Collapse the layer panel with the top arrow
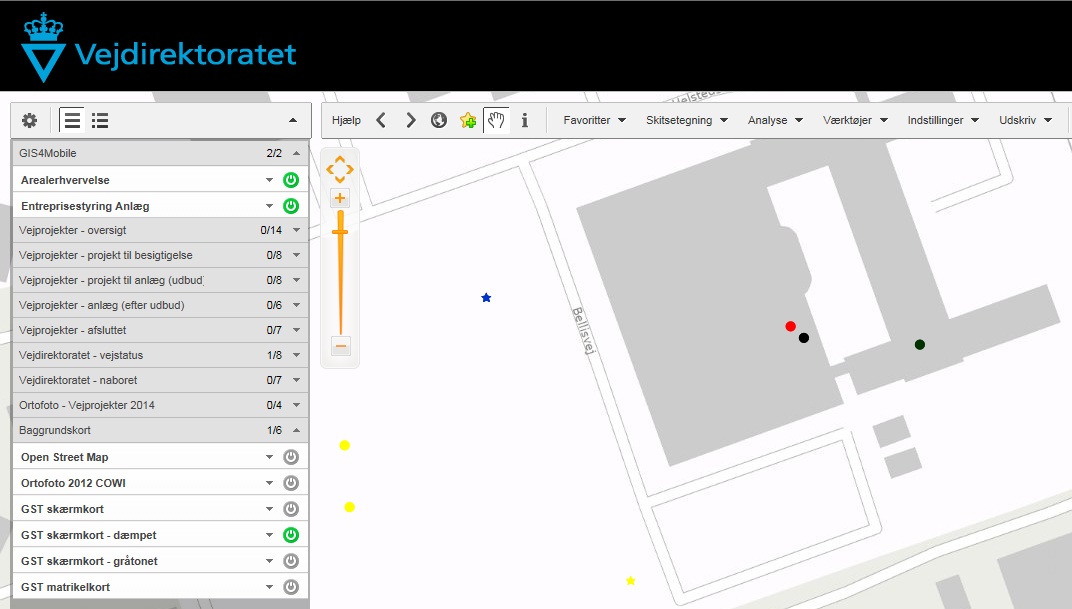This screenshot has height=609, width=1072. click(x=293, y=120)
